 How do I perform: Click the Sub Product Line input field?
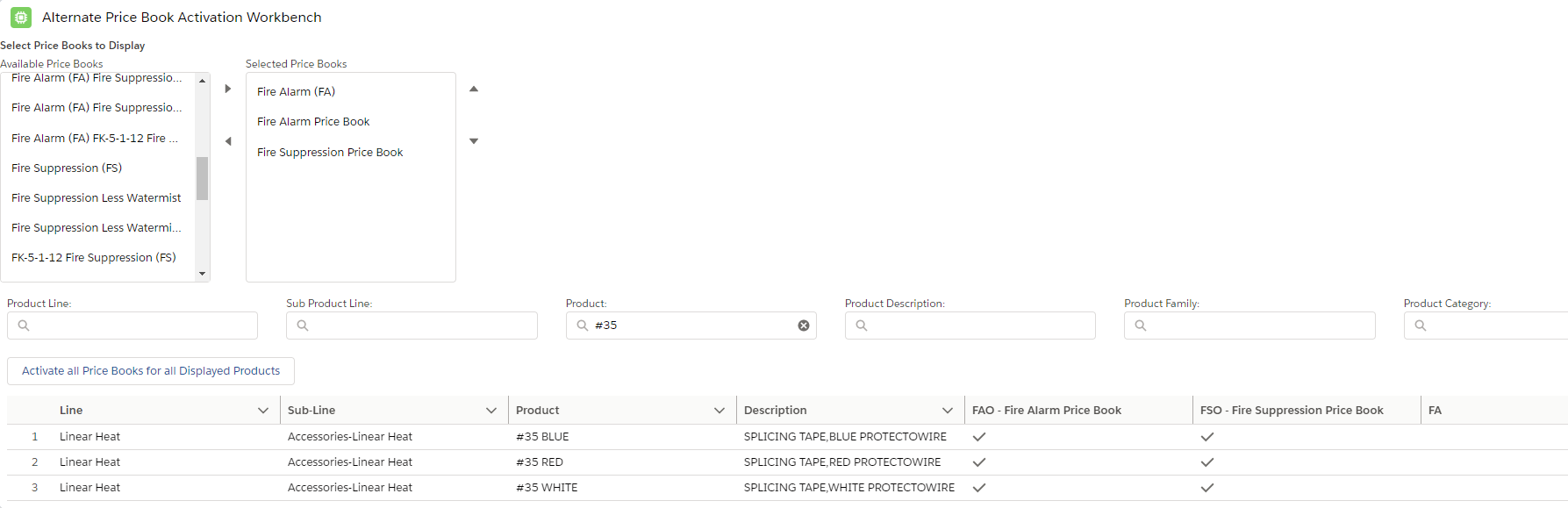pyautogui.click(x=412, y=326)
